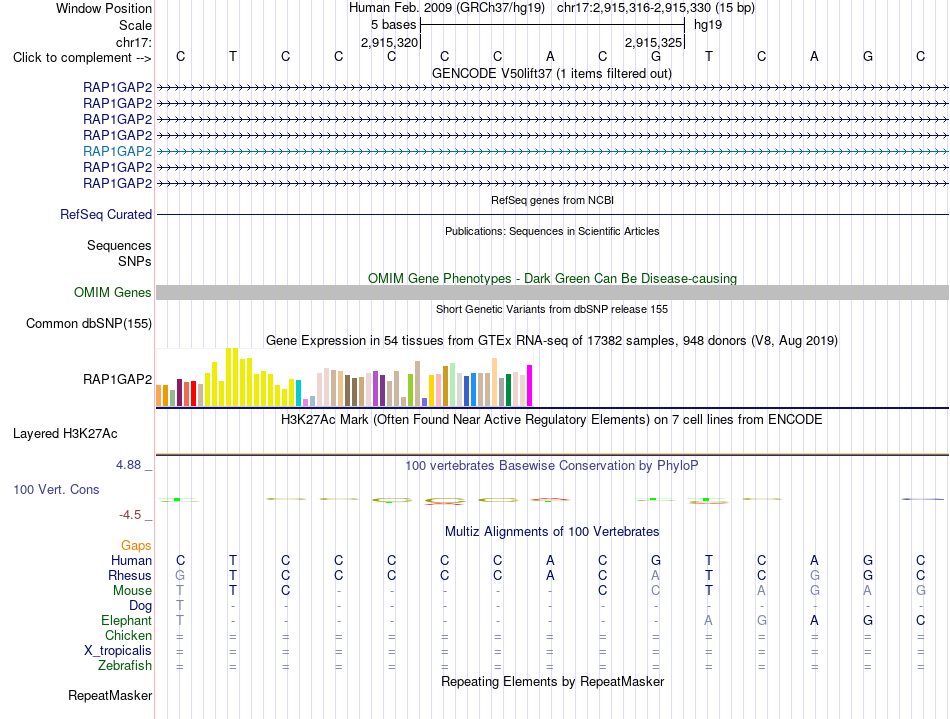Viewport: 950px width, 719px height.
Task: Click the Scale track label
Action: [x=135, y=25]
